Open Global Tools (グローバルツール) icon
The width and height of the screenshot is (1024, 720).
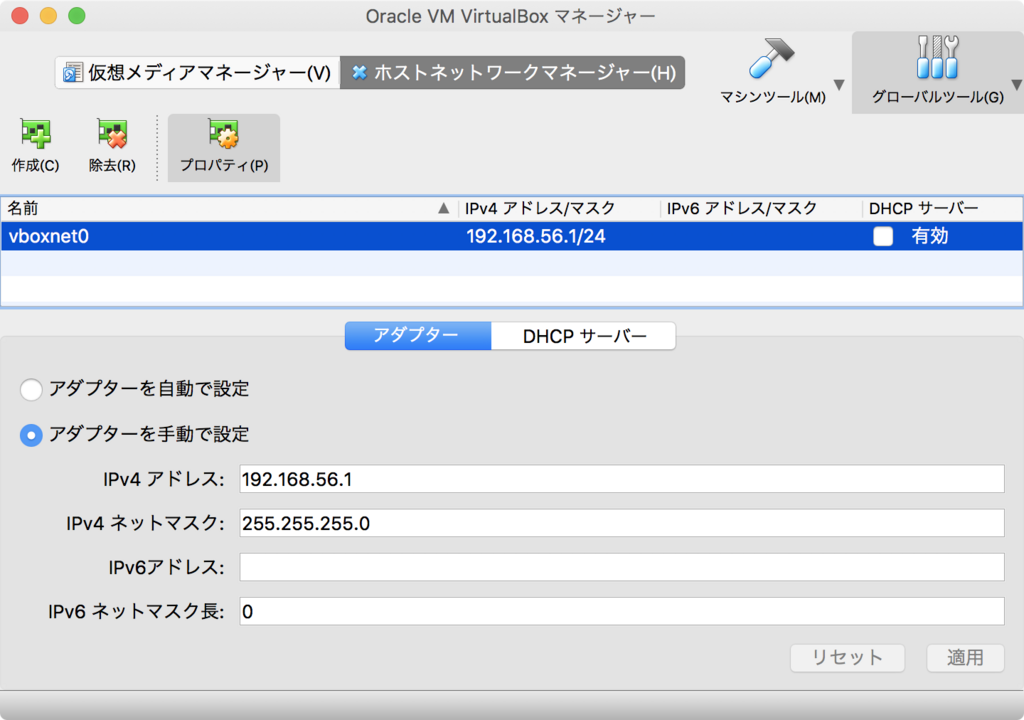coord(938,57)
